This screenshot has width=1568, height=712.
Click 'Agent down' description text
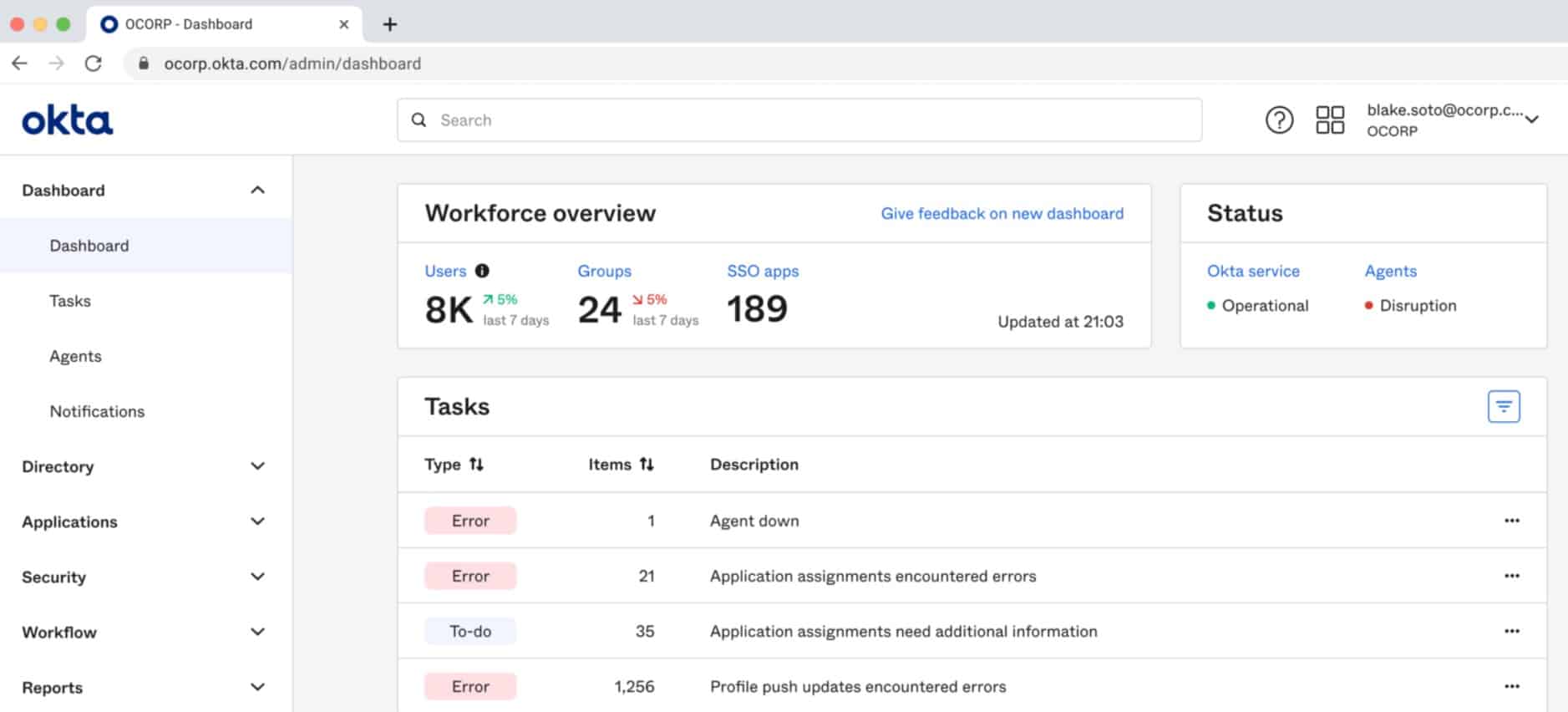[x=754, y=521]
